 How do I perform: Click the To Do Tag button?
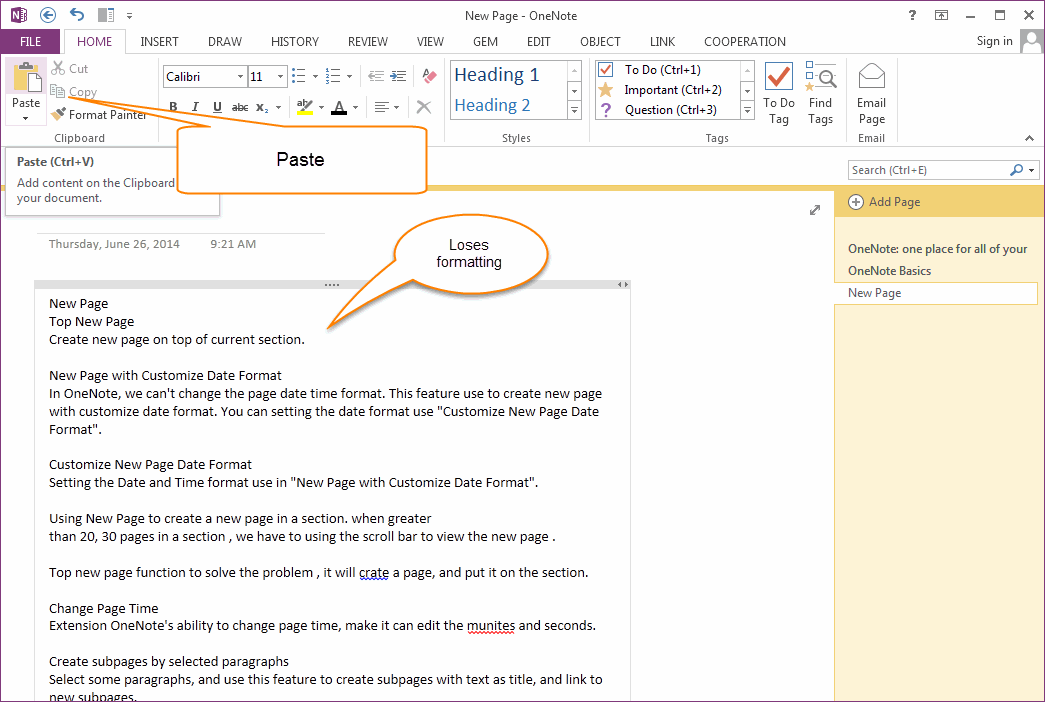click(778, 93)
